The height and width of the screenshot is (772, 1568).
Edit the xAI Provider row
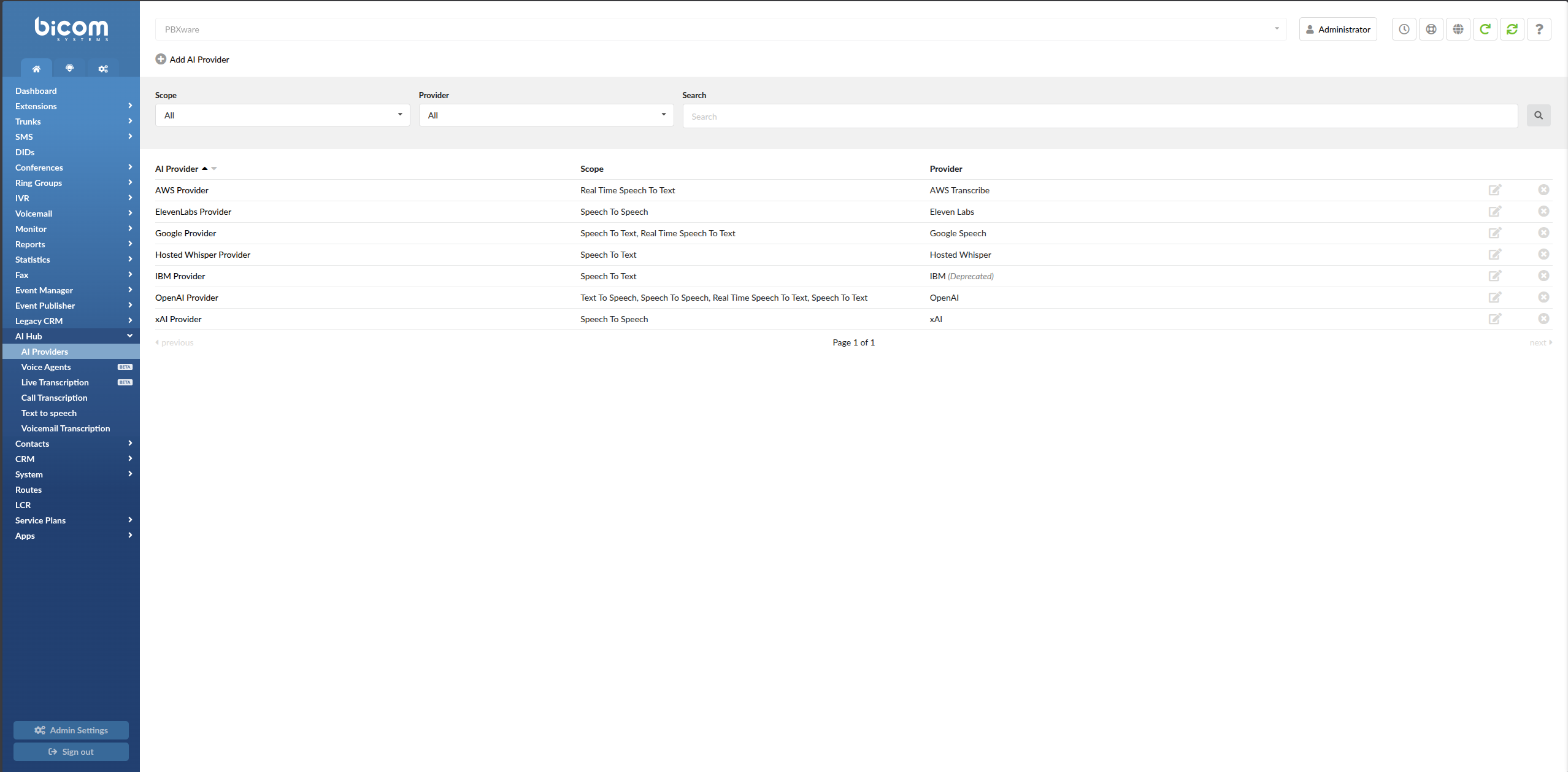coord(1495,319)
